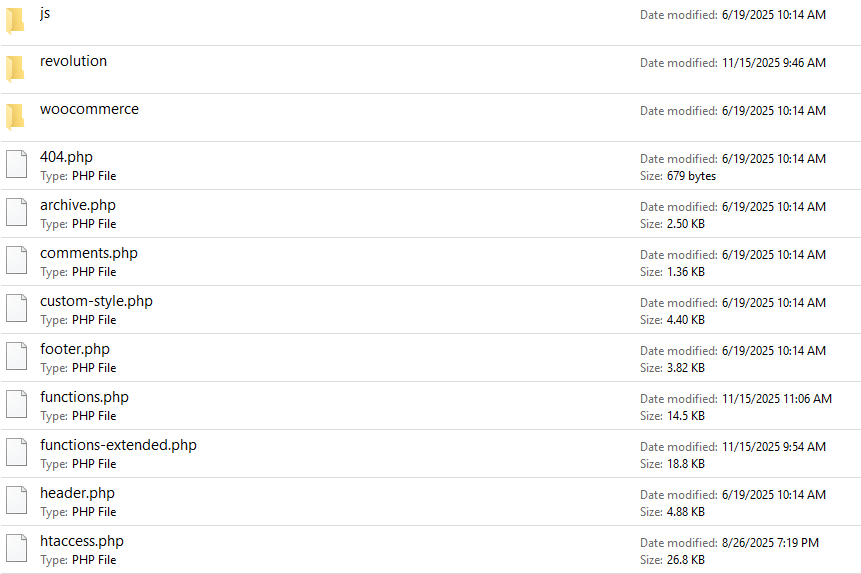Select the revolution folder icon

[15, 69]
